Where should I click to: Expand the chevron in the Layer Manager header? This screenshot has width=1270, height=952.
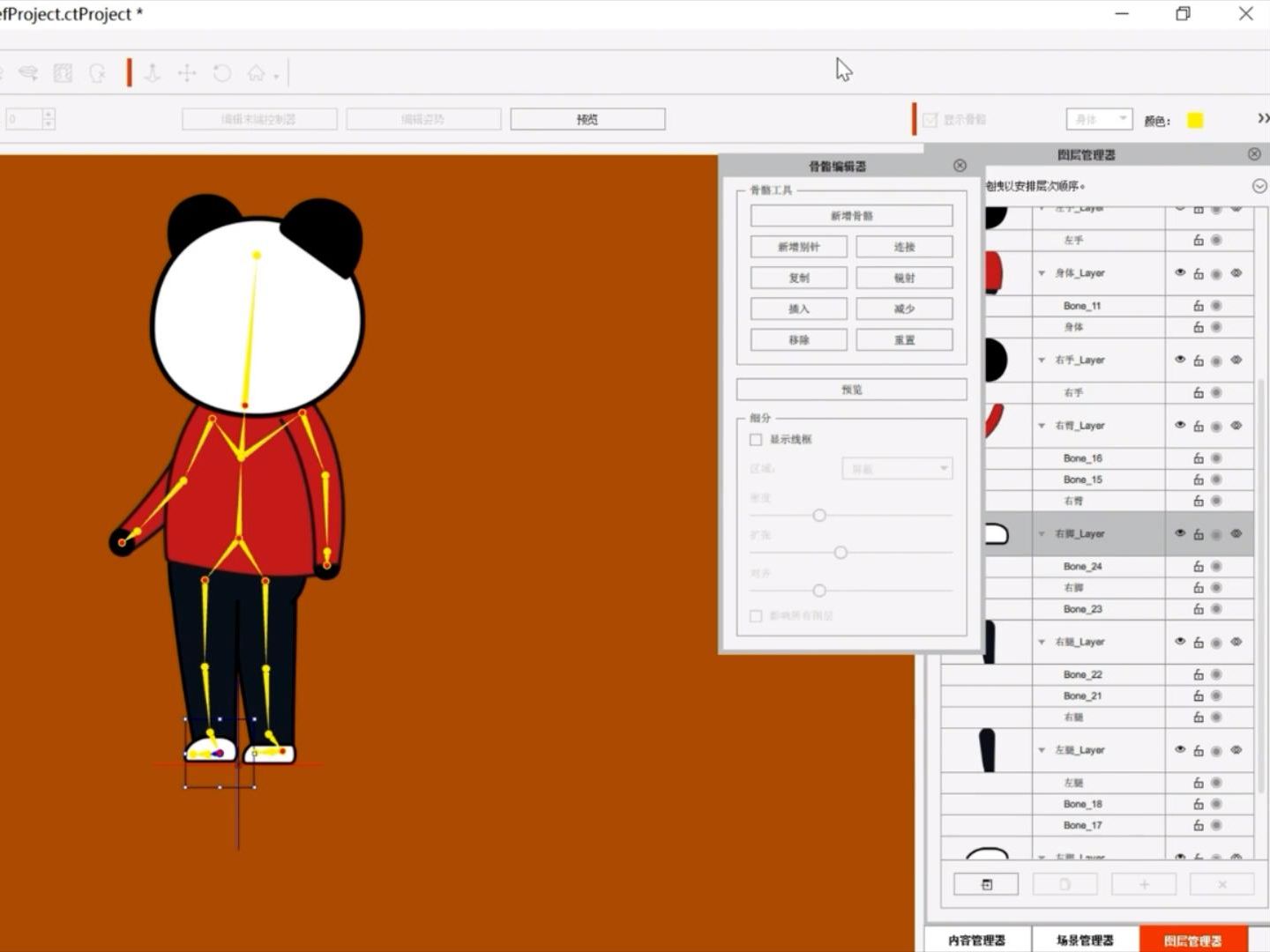coord(1259,186)
